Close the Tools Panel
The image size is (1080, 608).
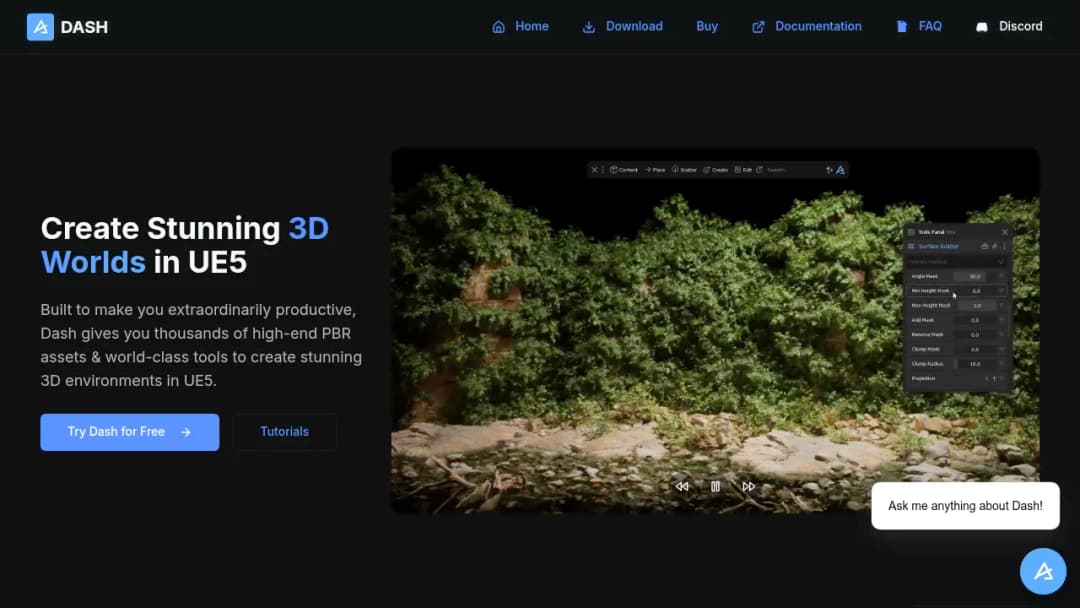click(1004, 232)
